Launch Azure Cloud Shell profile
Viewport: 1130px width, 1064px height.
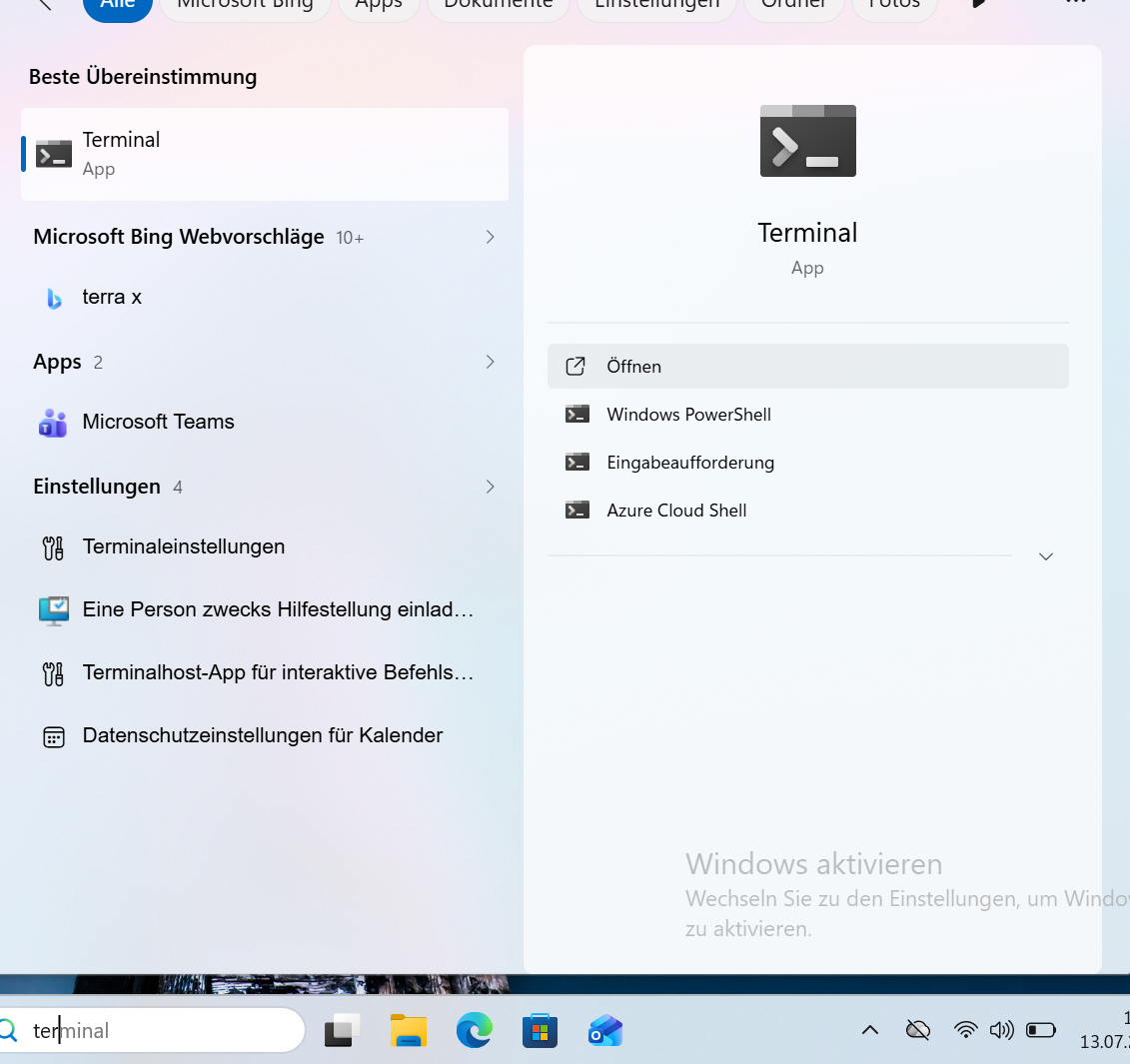pos(808,511)
